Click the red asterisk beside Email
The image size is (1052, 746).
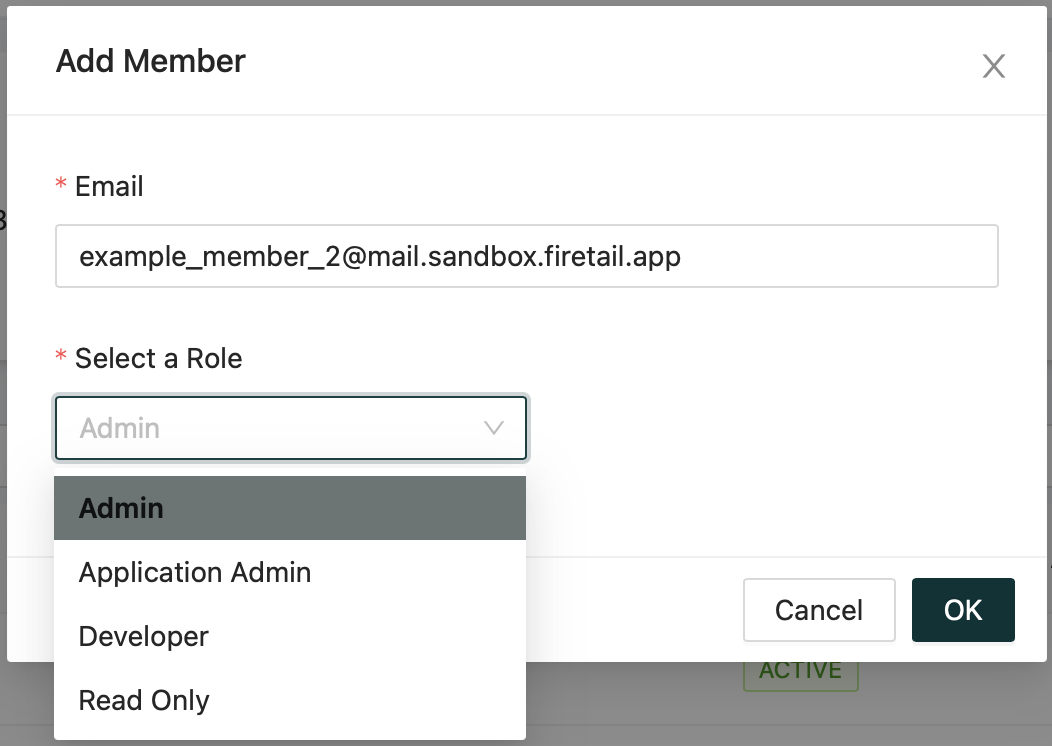61,187
